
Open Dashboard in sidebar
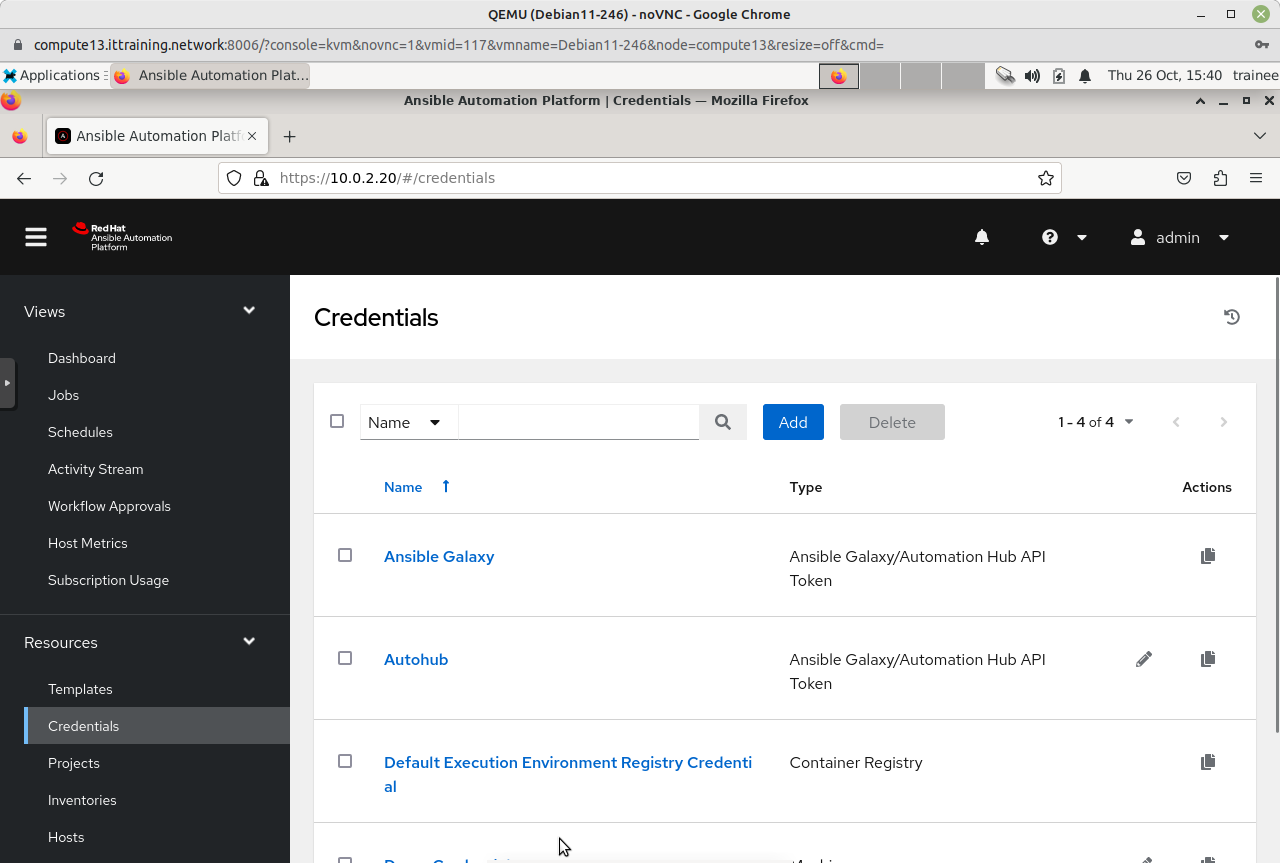pyautogui.click(x=82, y=358)
